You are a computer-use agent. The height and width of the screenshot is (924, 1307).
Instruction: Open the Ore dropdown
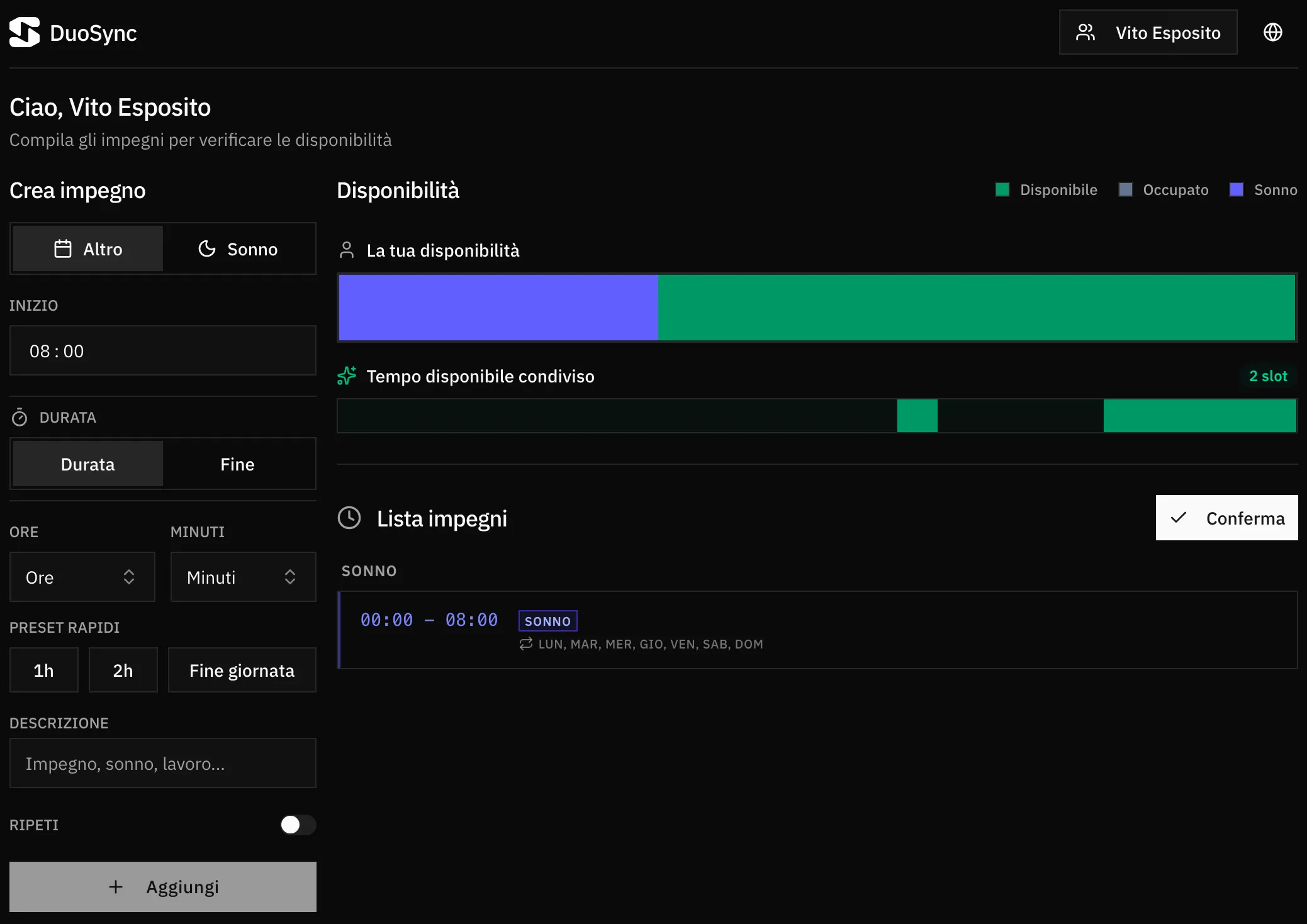(x=82, y=577)
